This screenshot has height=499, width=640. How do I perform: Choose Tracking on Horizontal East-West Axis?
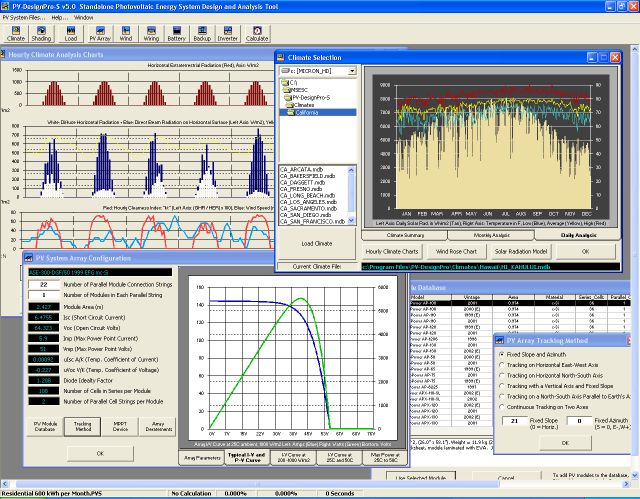tap(501, 366)
